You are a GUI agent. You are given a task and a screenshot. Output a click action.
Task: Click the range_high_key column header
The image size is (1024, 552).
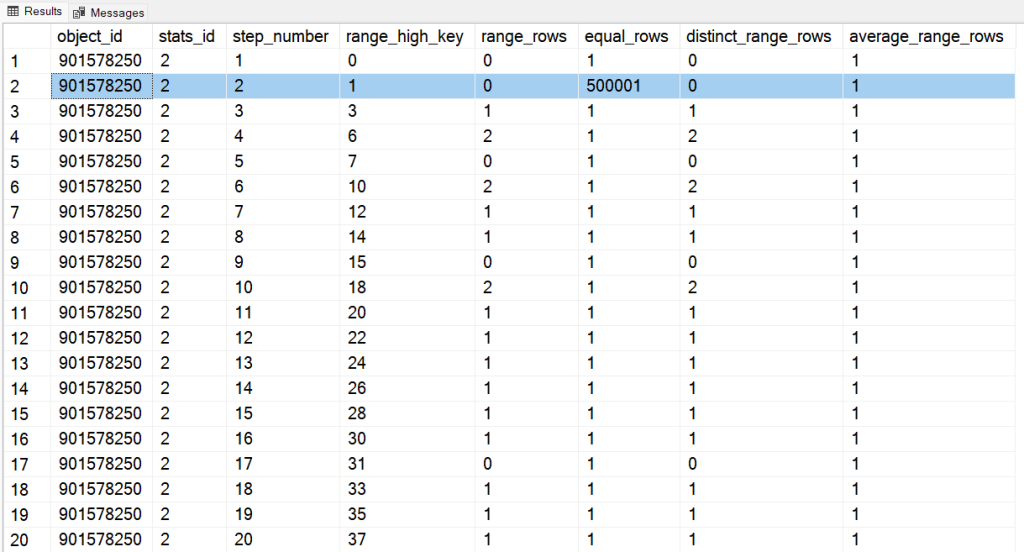click(x=405, y=36)
